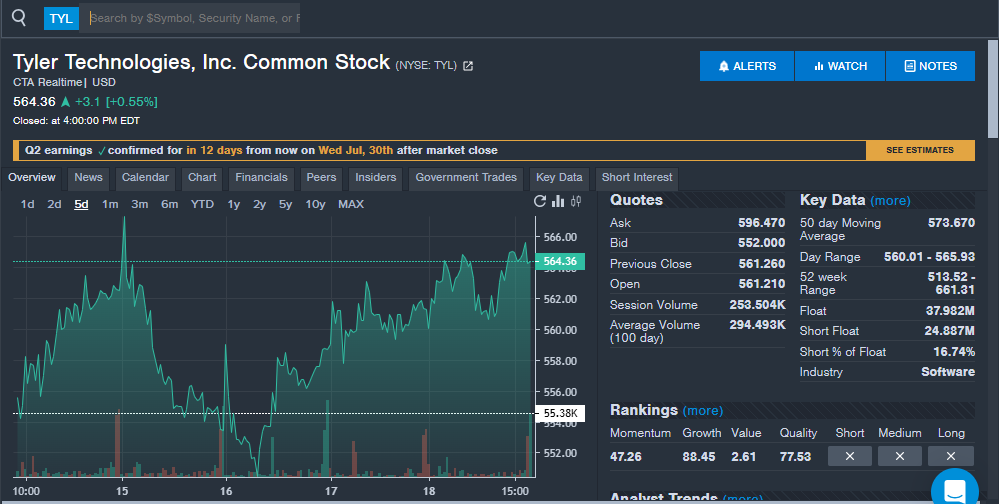Image resolution: width=999 pixels, height=504 pixels.
Task: Set chart range to 5y
Action: point(285,205)
